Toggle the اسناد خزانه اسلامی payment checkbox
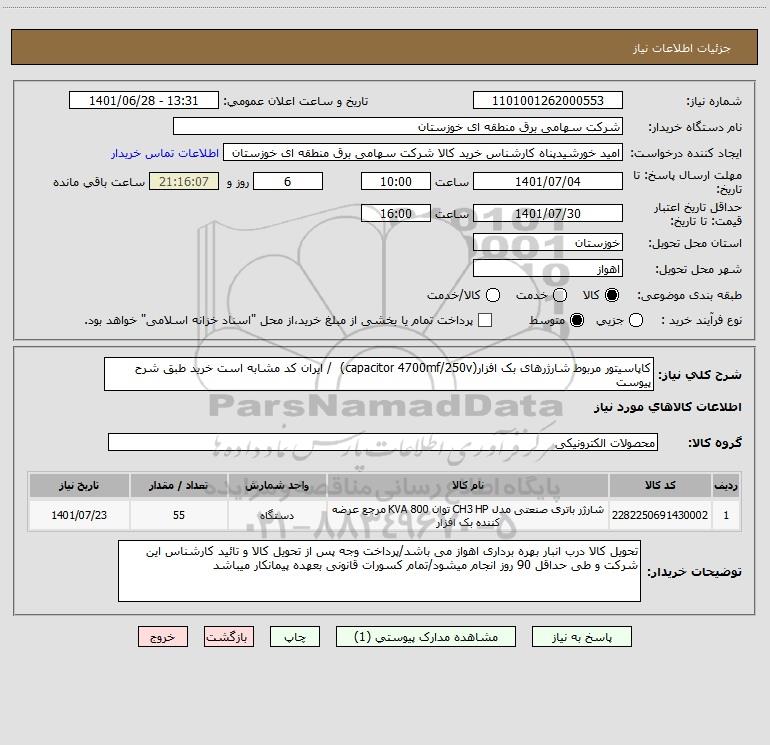Image resolution: width=770 pixels, height=745 pixels. click(485, 320)
